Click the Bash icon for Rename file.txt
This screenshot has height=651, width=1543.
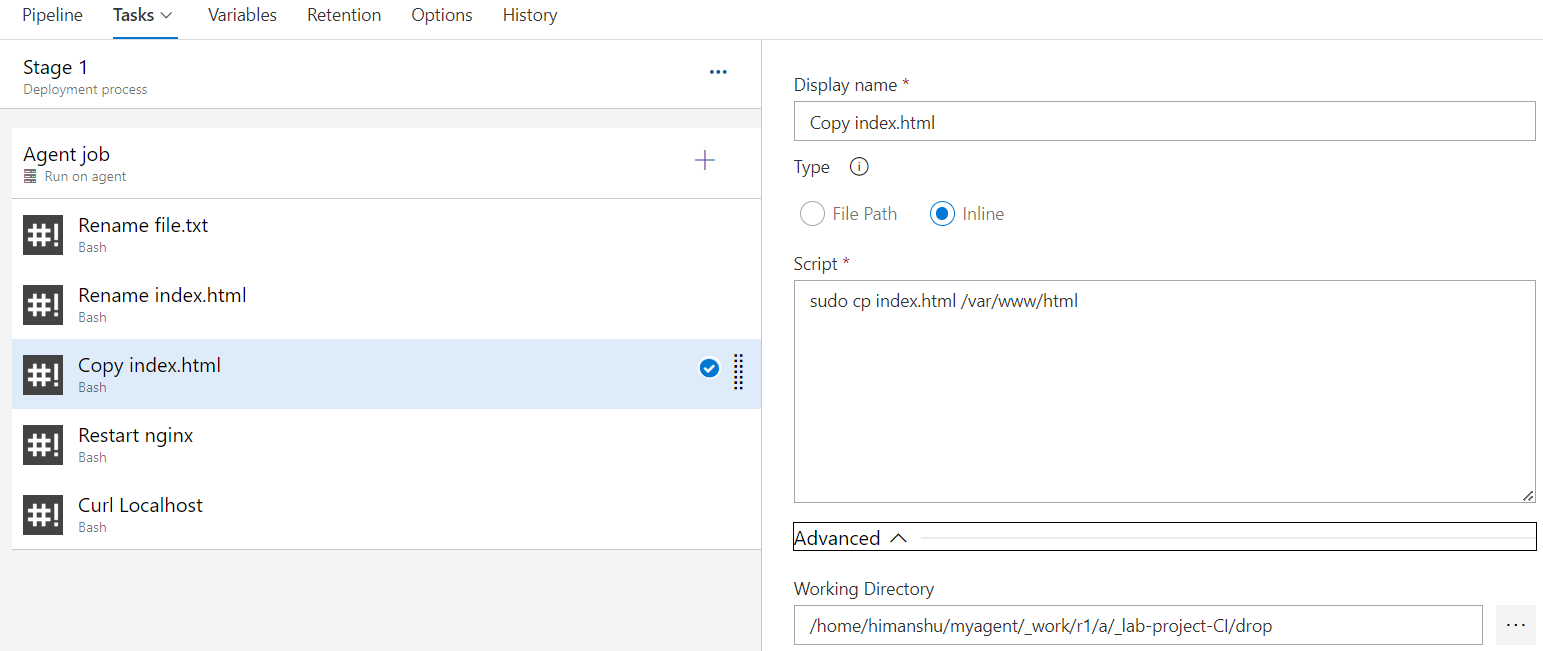coord(43,235)
